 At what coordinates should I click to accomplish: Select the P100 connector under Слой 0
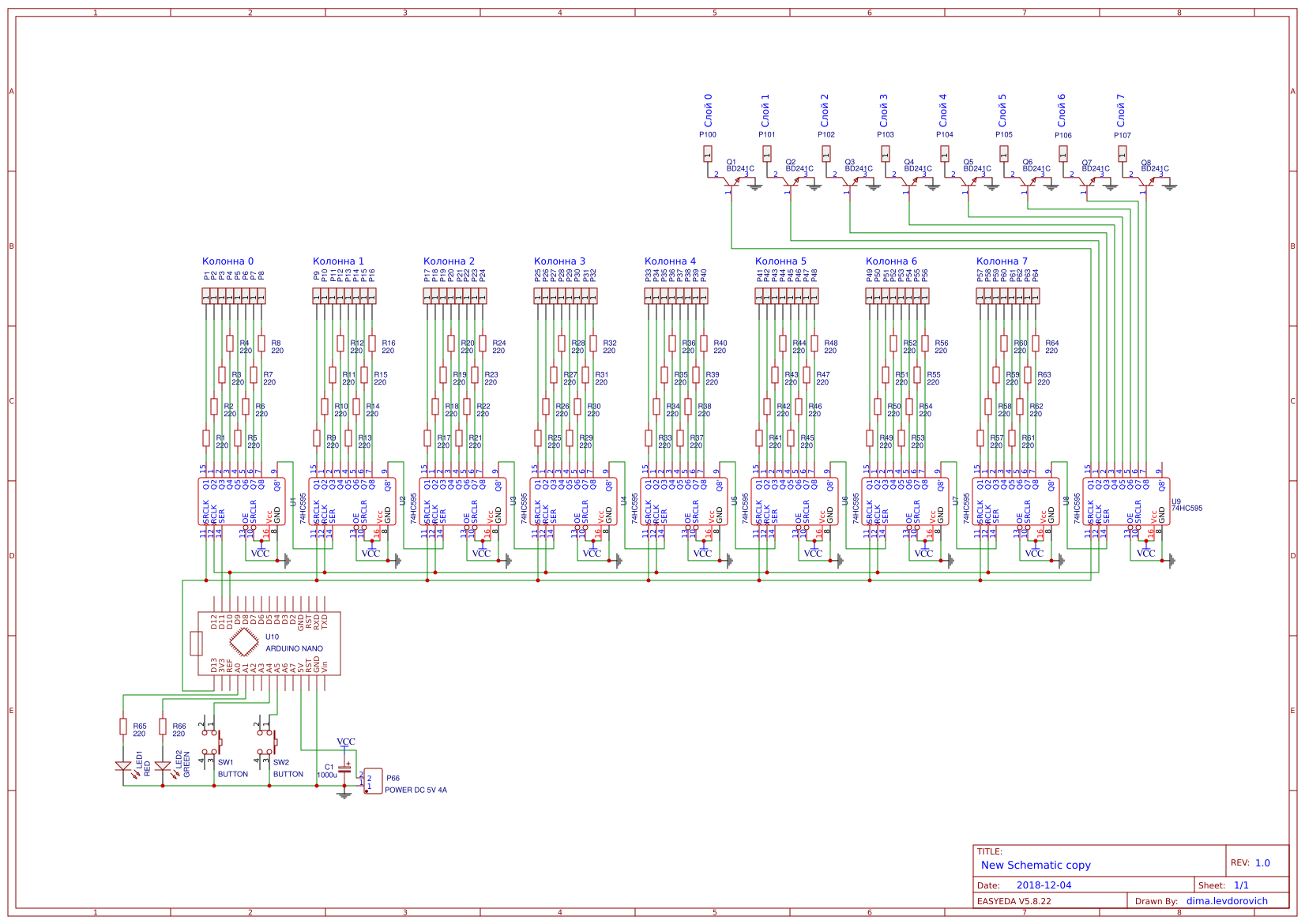[708, 153]
